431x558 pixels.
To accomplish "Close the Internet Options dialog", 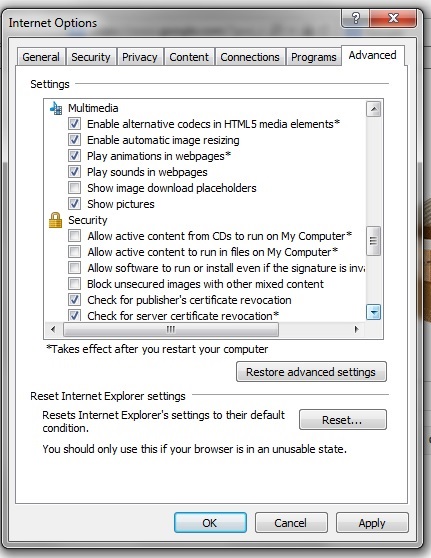I will 393,18.
